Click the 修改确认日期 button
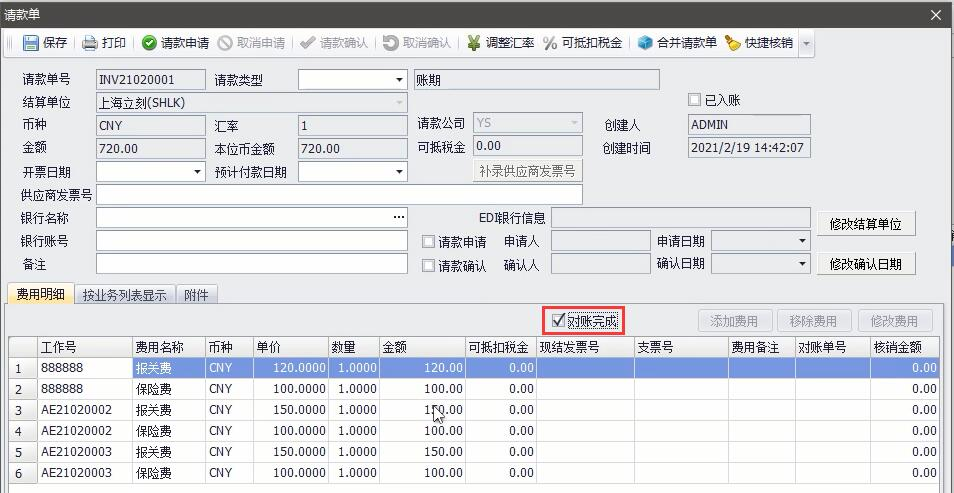 [865, 264]
